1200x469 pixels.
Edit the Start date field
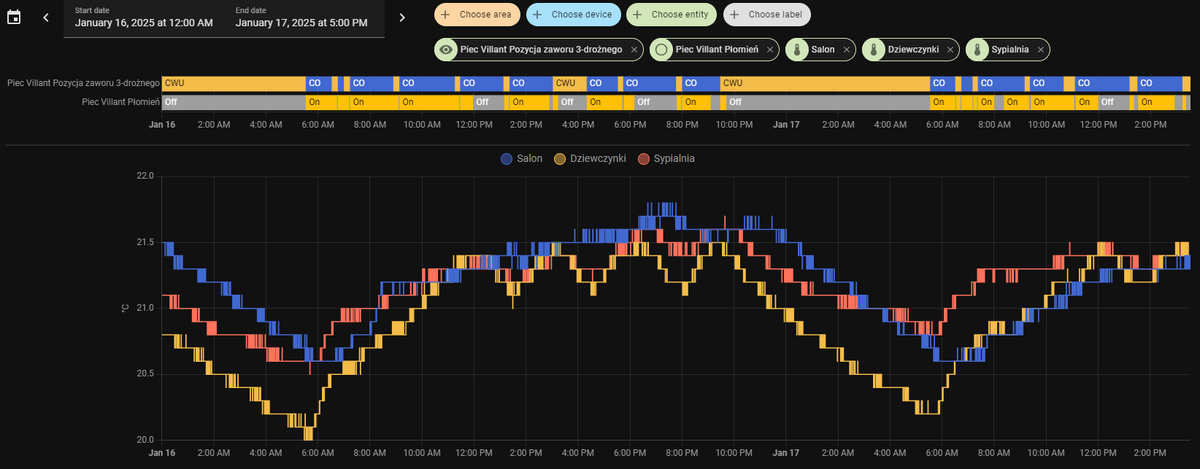(x=144, y=17)
